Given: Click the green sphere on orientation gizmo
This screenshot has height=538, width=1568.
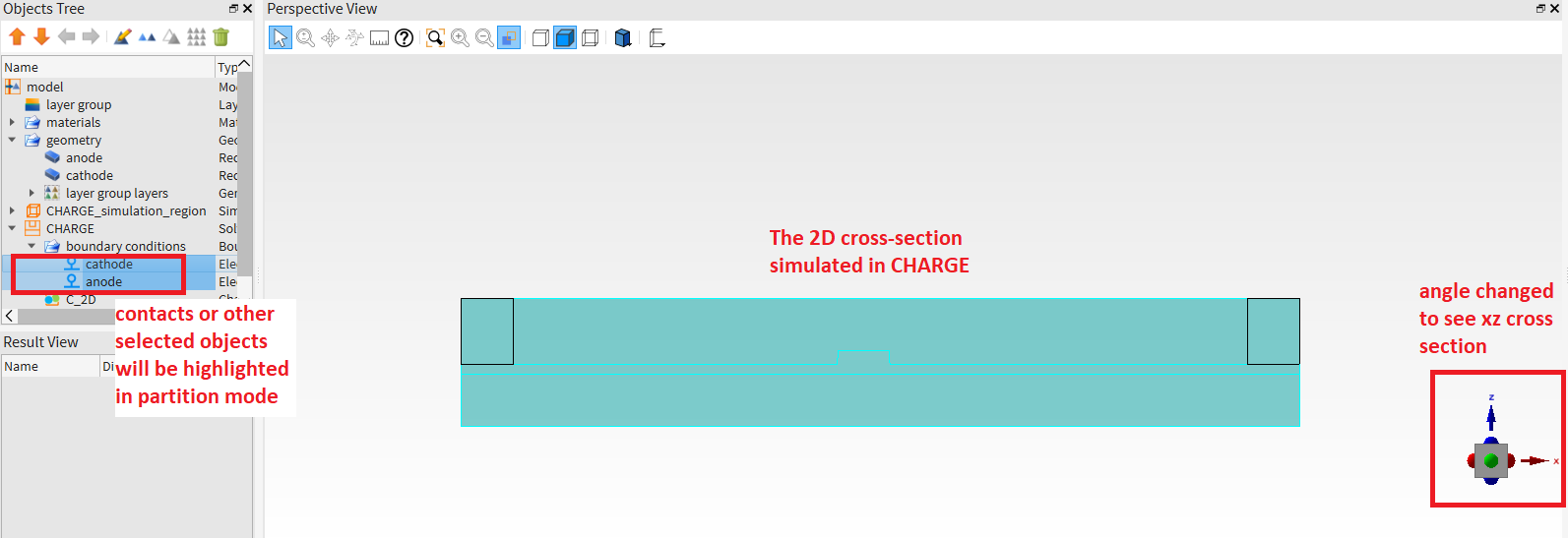Looking at the screenshot, I should 1491,460.
